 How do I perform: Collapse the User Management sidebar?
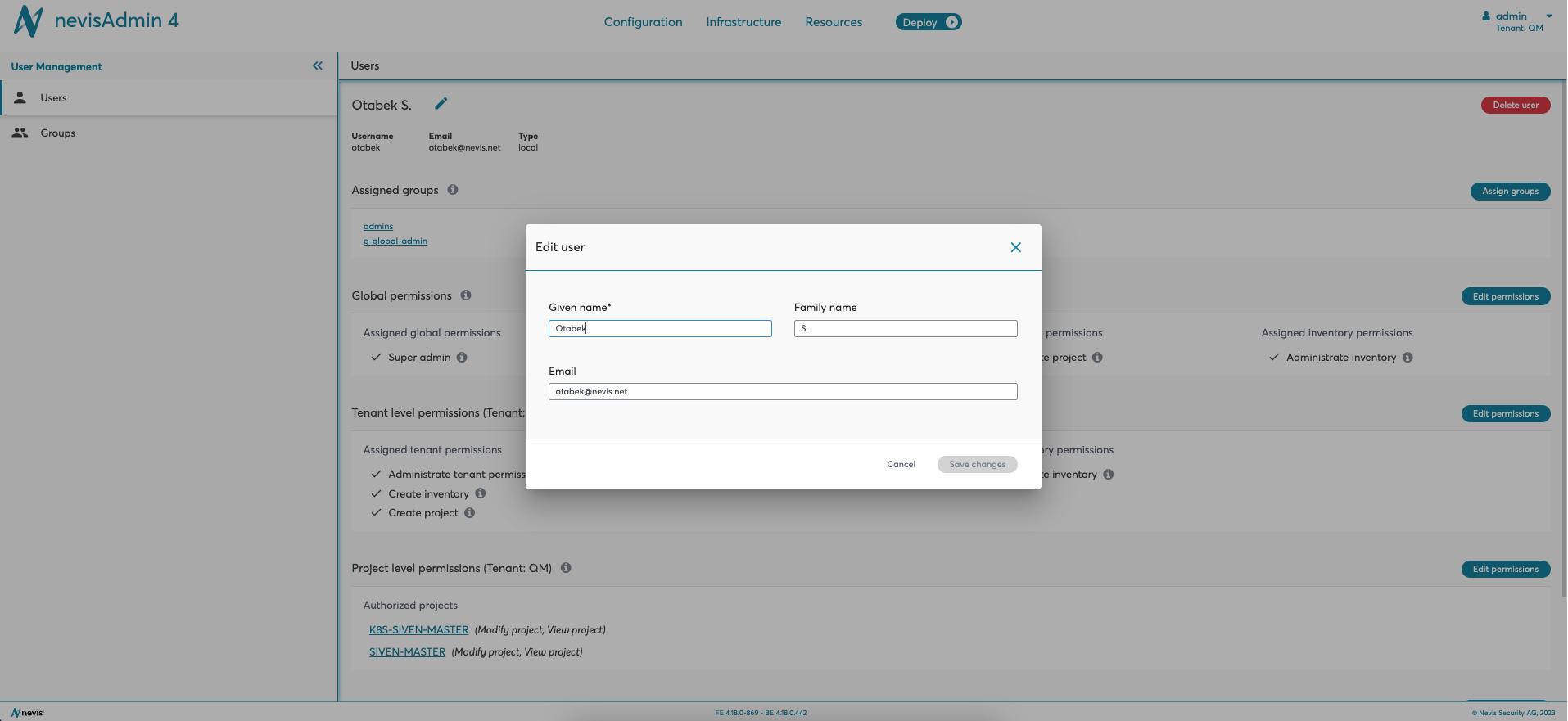pos(318,66)
